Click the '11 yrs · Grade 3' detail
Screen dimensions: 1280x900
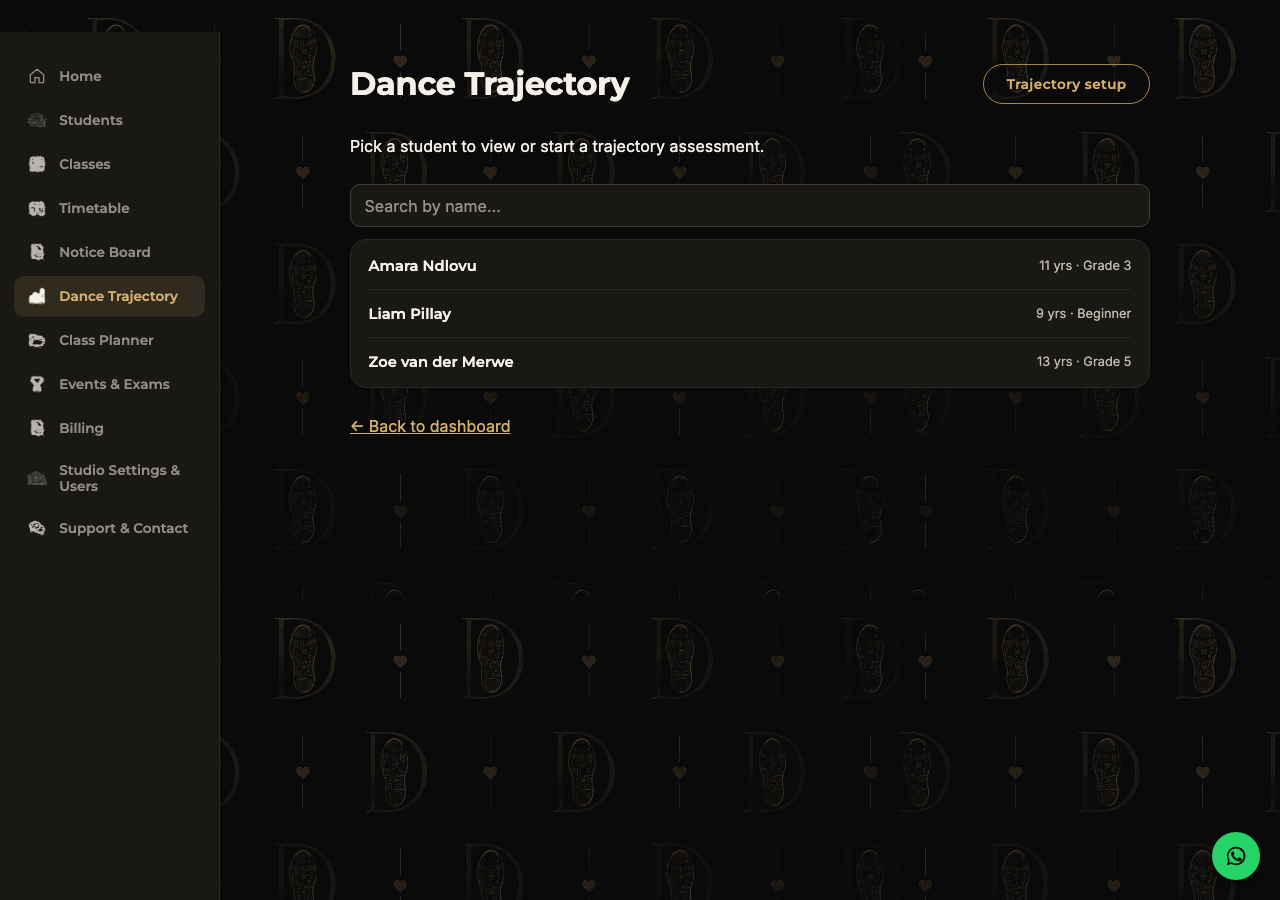[x=1085, y=266]
